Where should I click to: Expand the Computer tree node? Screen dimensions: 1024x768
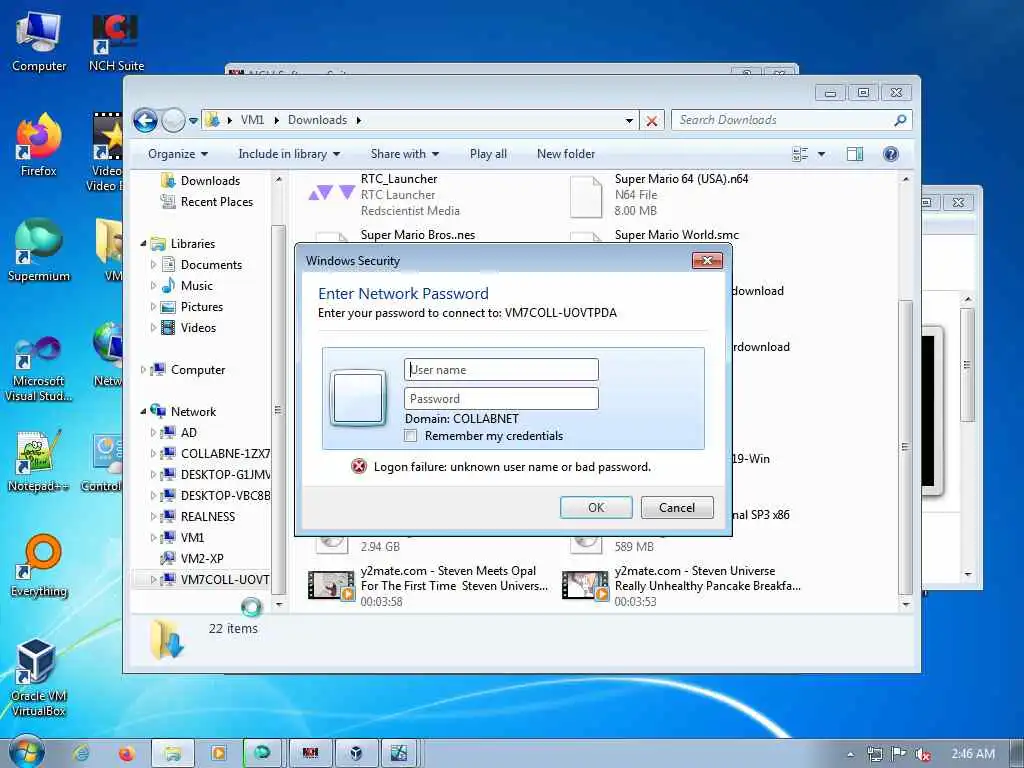[143, 370]
